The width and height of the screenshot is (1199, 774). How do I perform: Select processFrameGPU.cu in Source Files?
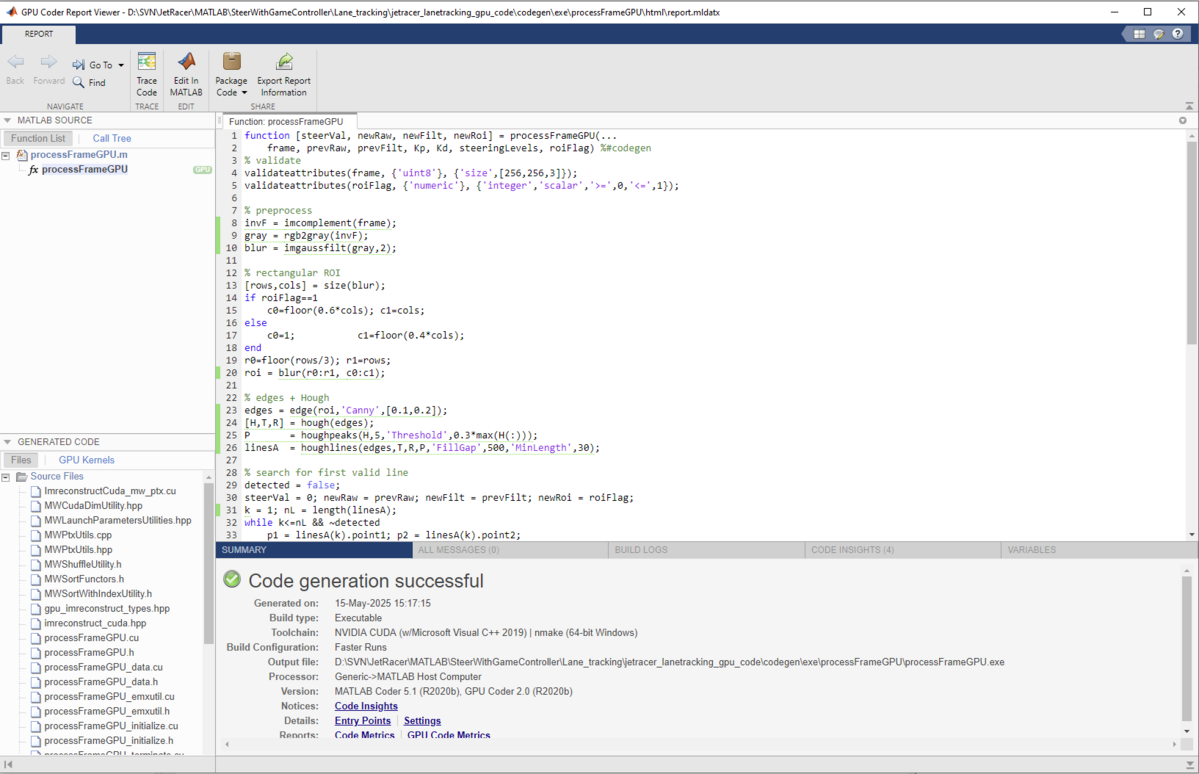click(91, 638)
